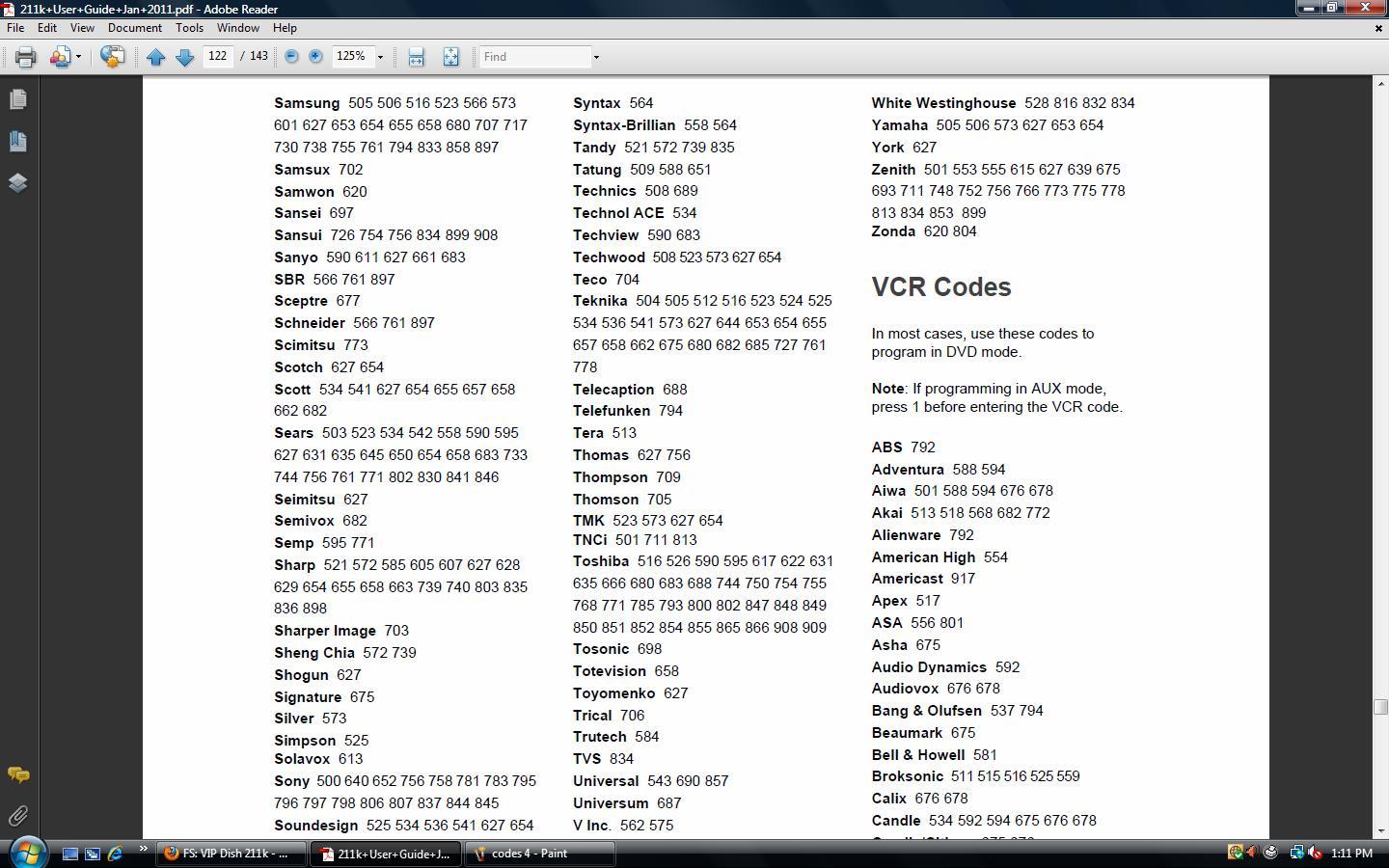Click the Yamaha brand entry
Image resolution: width=1389 pixels, height=868 pixels.
(899, 125)
